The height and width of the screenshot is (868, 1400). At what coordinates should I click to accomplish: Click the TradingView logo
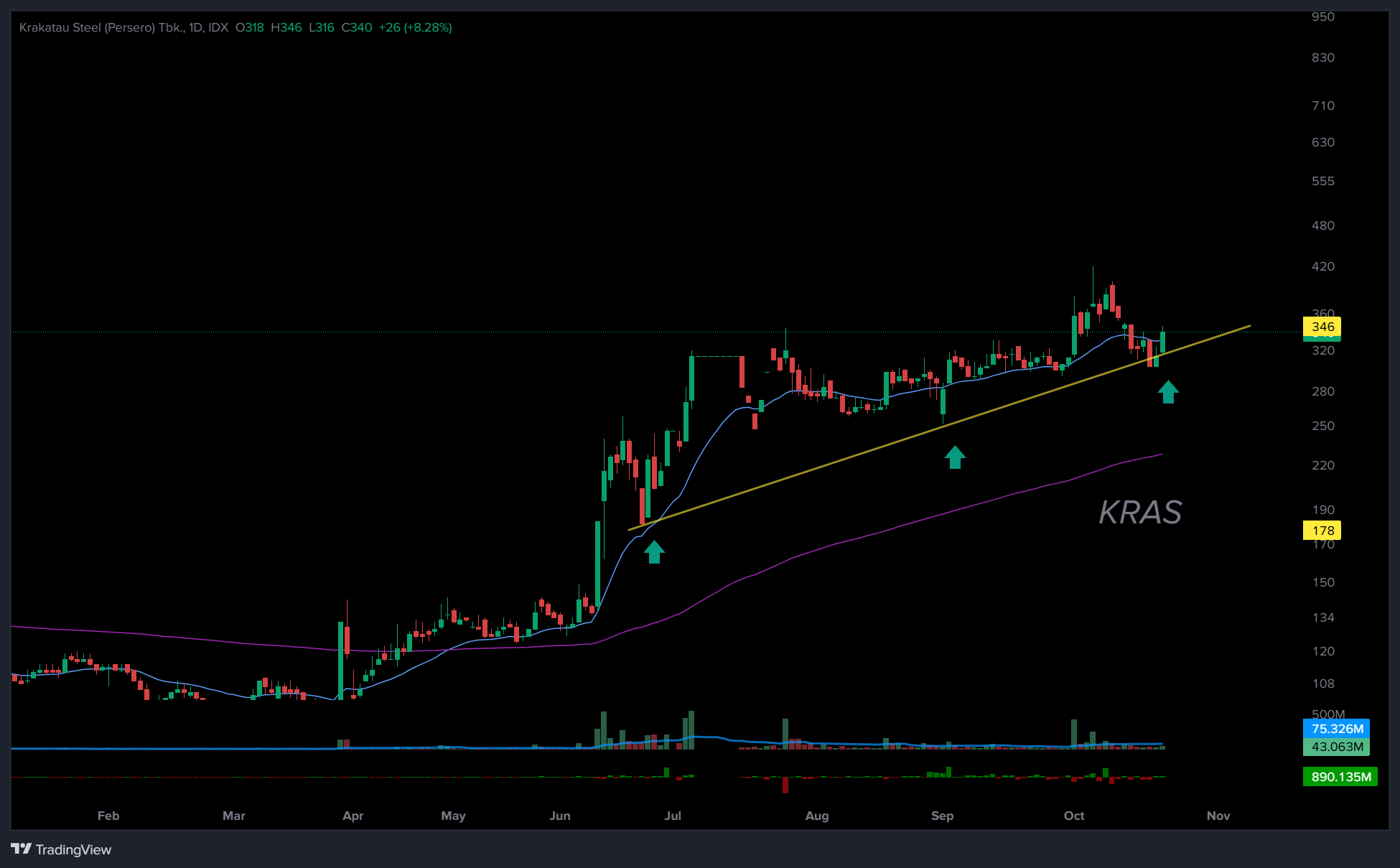click(x=22, y=849)
